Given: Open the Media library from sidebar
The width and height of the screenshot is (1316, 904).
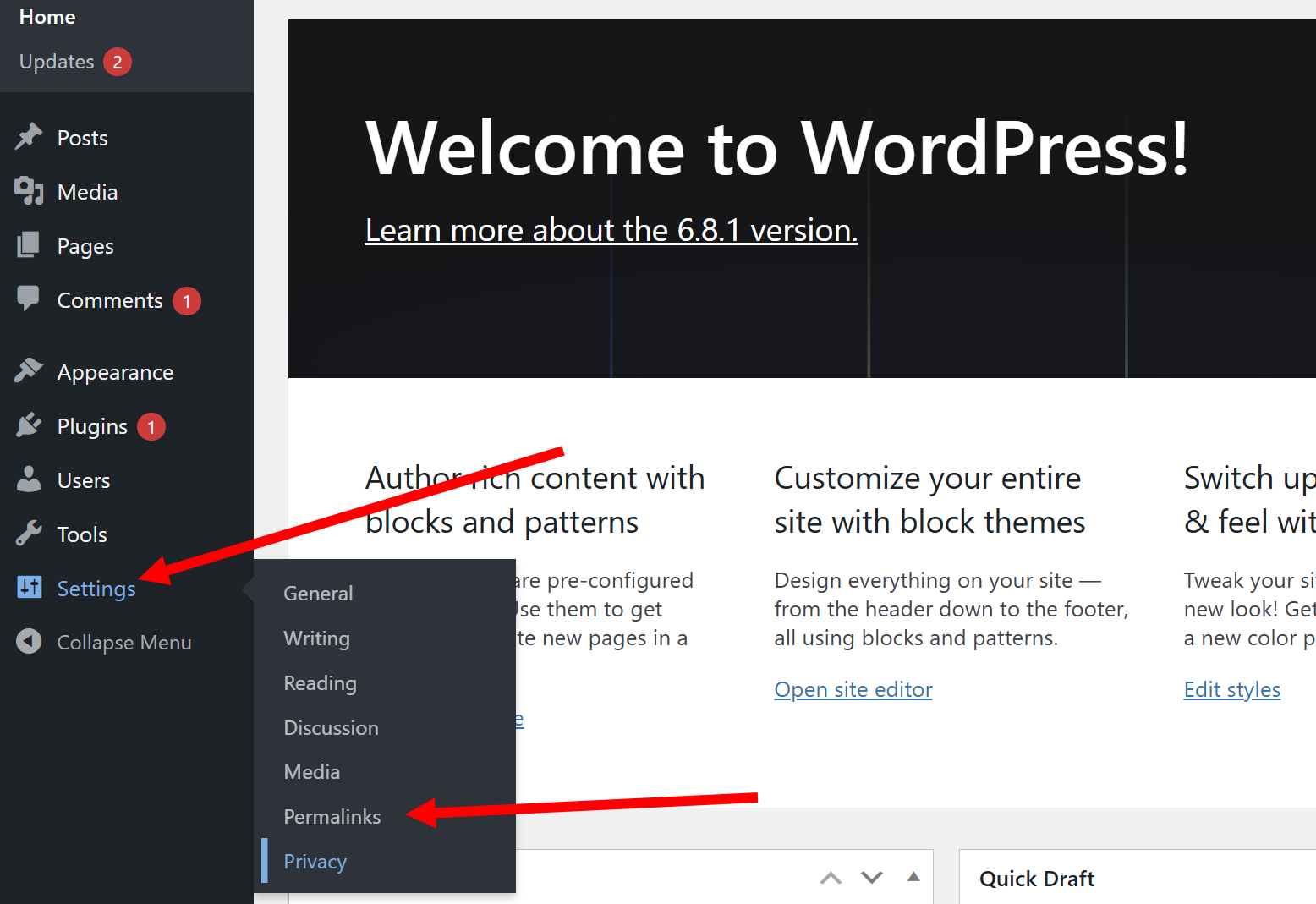Looking at the screenshot, I should coord(87,192).
